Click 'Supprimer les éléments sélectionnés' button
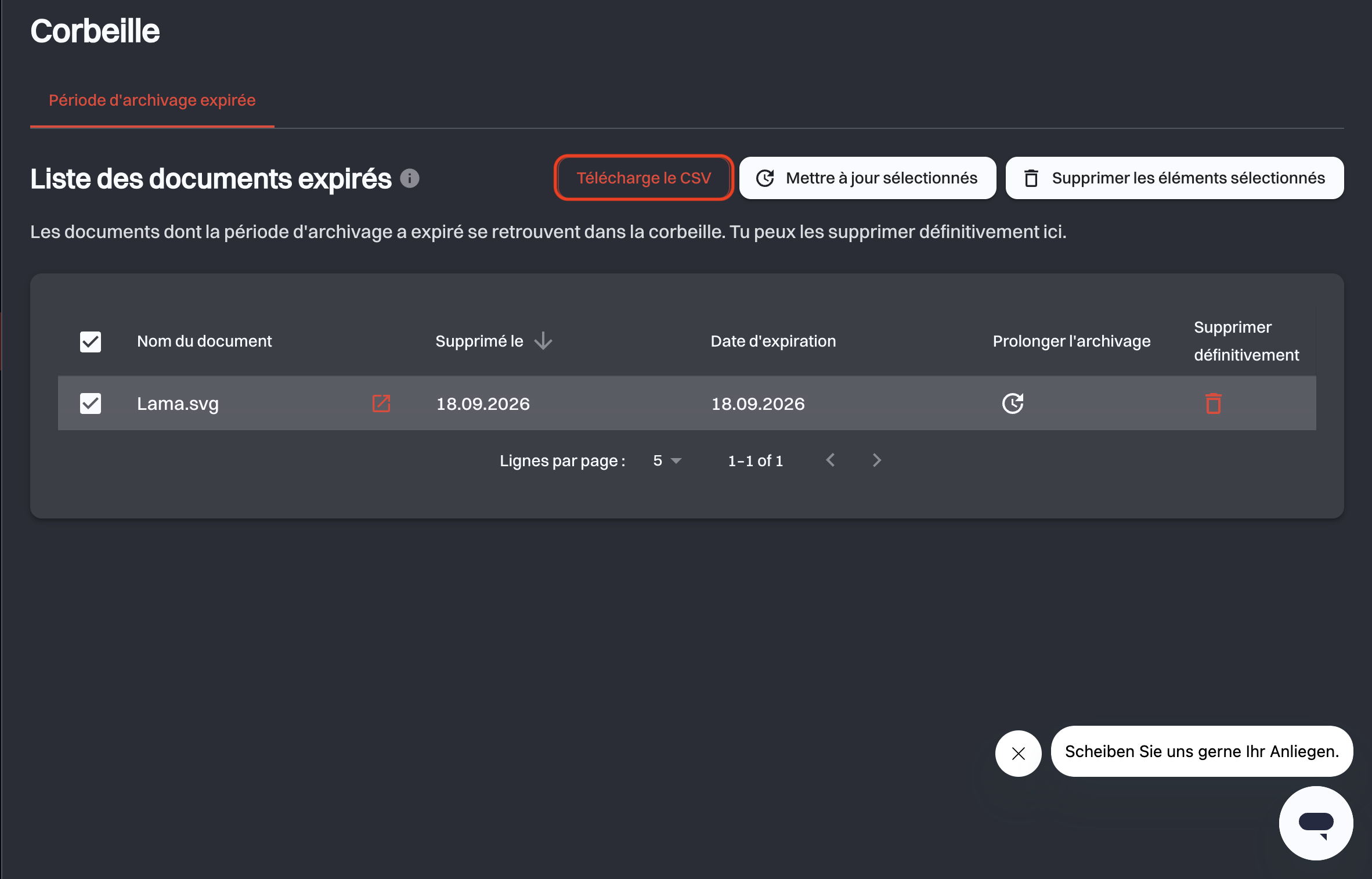Viewport: 1372px width, 879px height. coord(1175,178)
